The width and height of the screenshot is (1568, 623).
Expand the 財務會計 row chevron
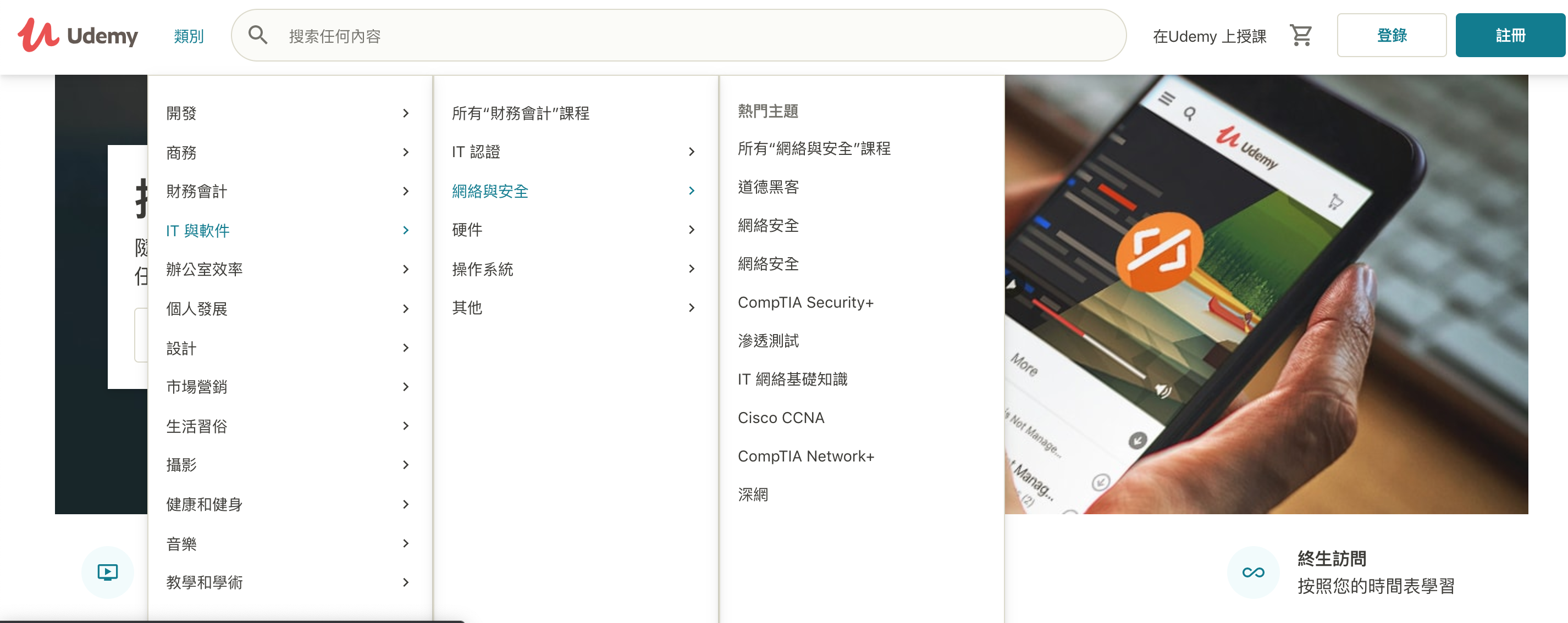coord(406,191)
